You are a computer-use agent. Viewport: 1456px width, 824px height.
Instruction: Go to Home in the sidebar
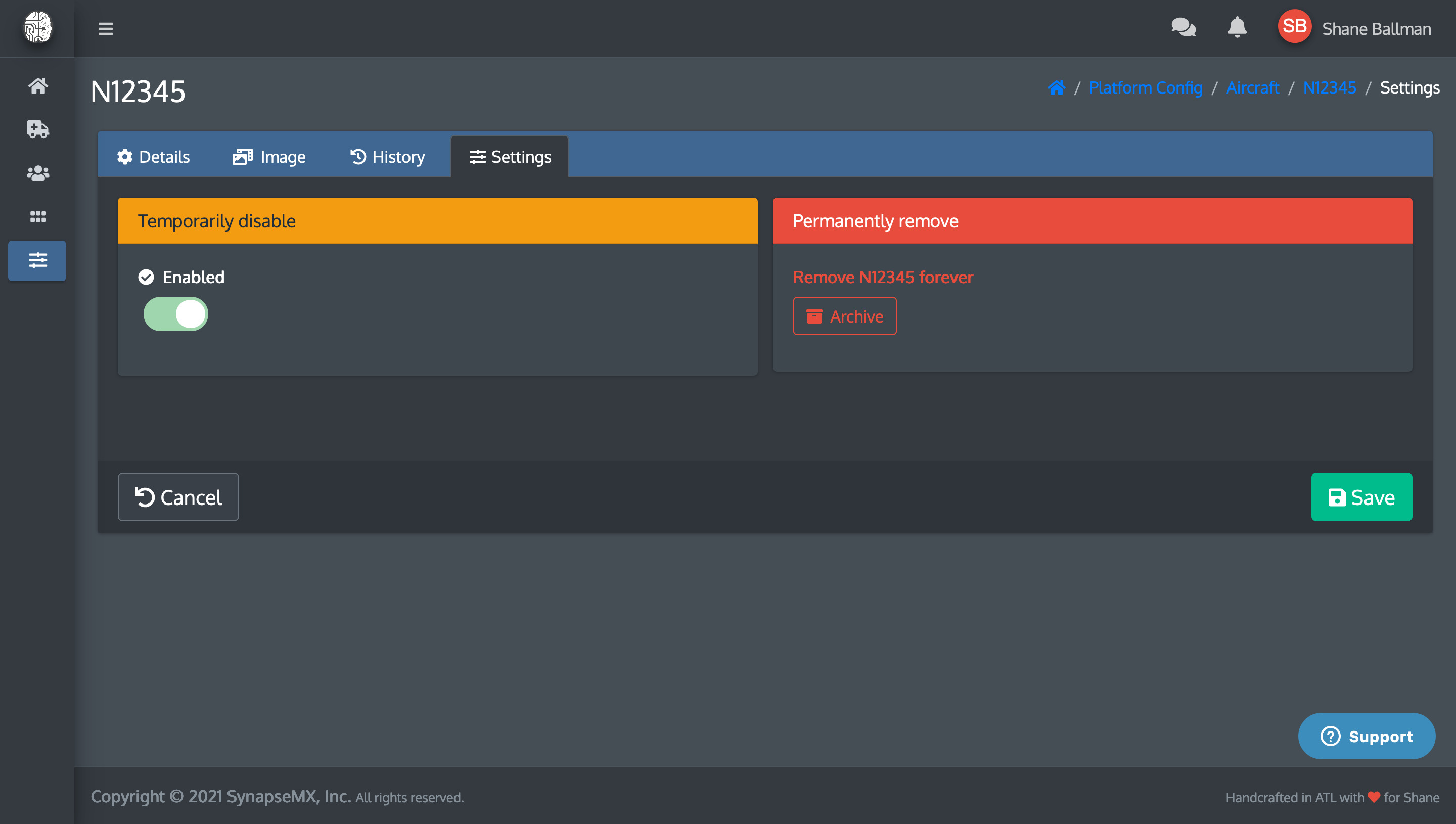(x=37, y=86)
